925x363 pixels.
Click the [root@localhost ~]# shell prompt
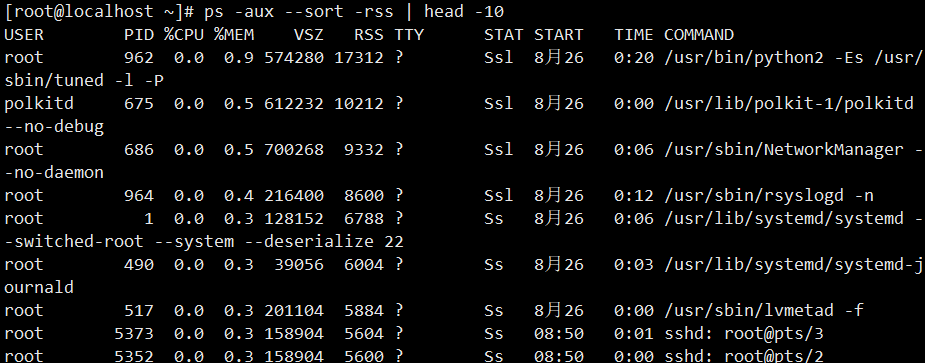(x=100, y=11)
